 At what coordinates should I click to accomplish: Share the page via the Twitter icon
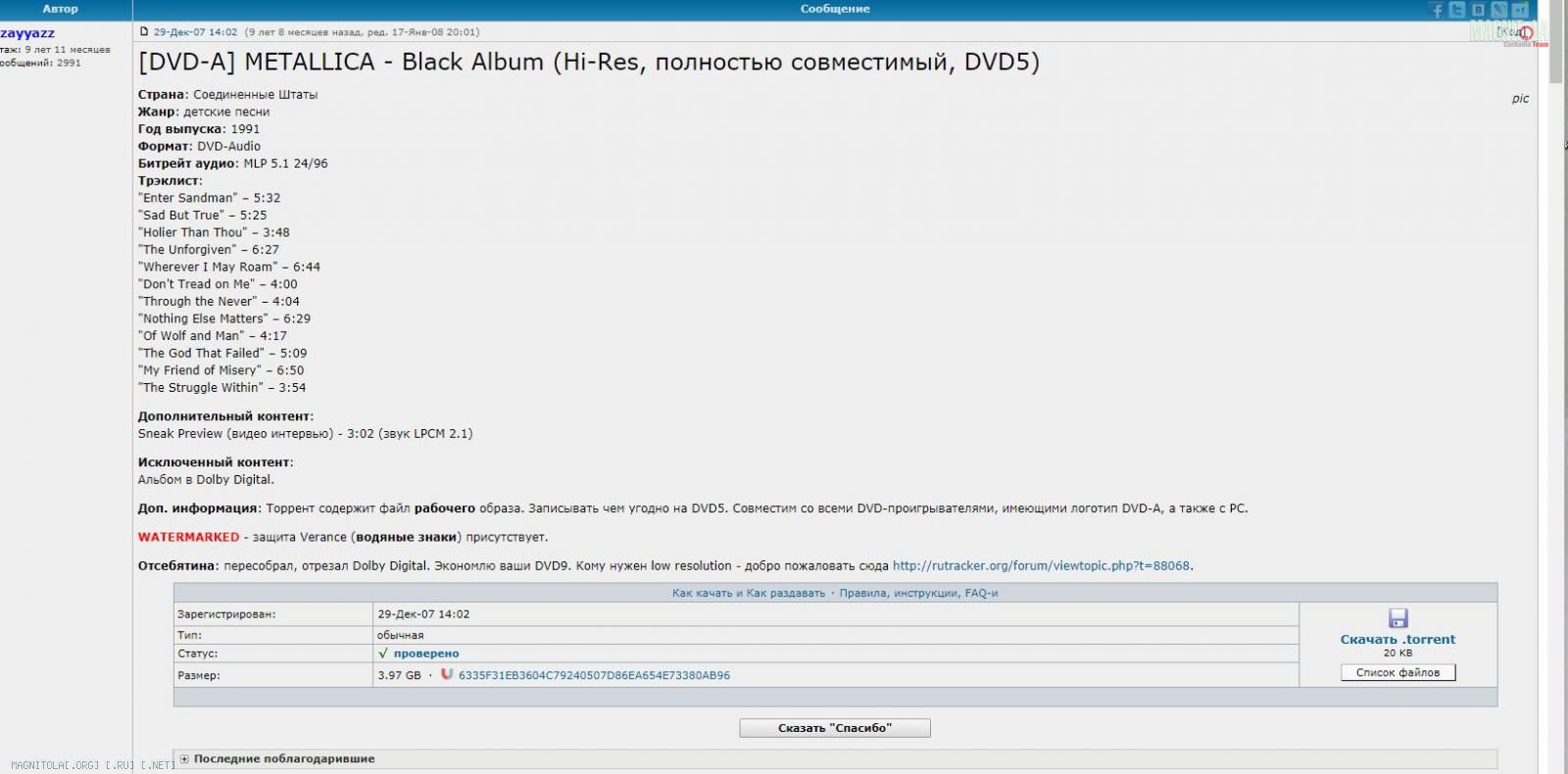tap(1457, 10)
